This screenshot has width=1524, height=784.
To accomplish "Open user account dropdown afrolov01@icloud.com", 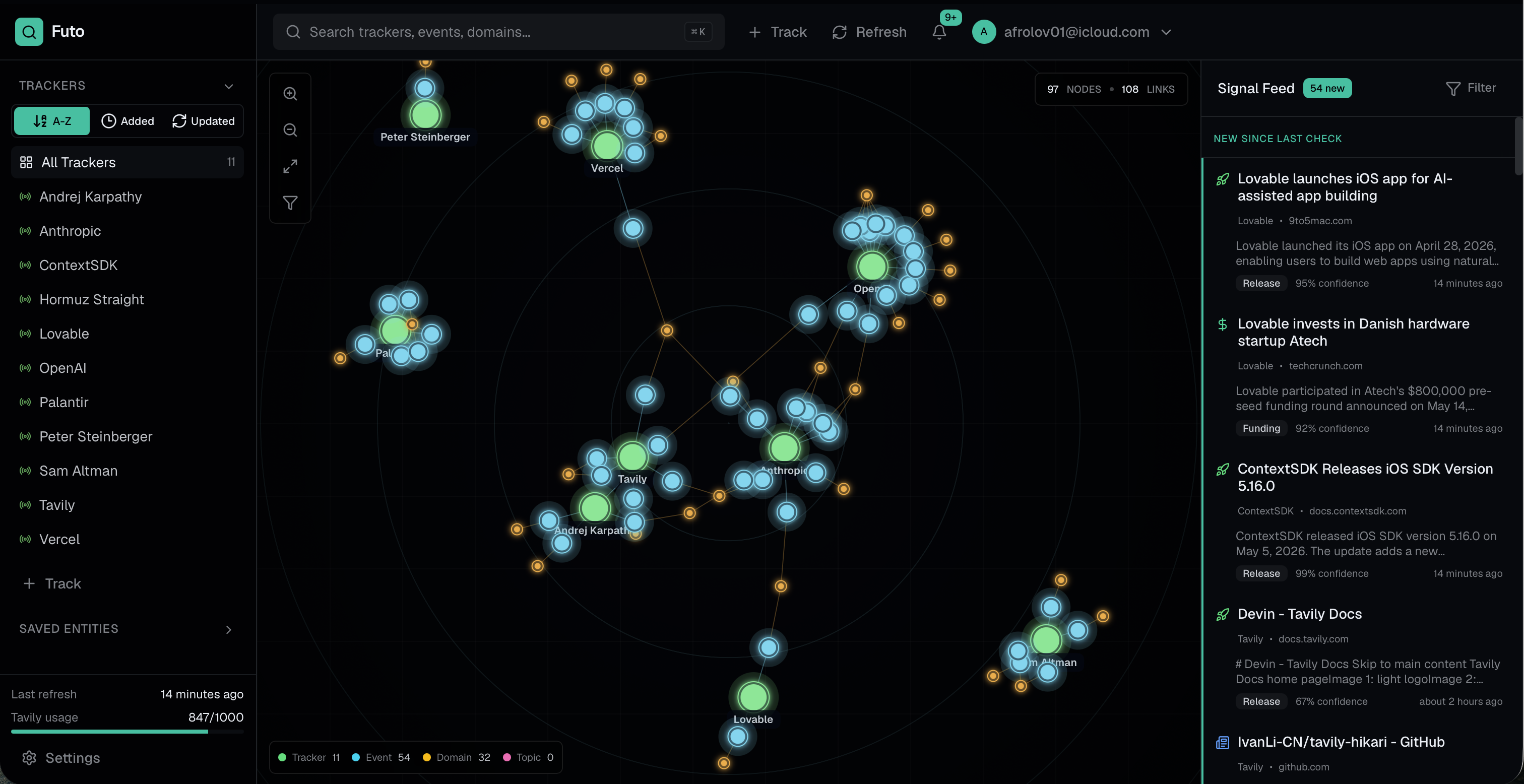I will click(x=1072, y=32).
